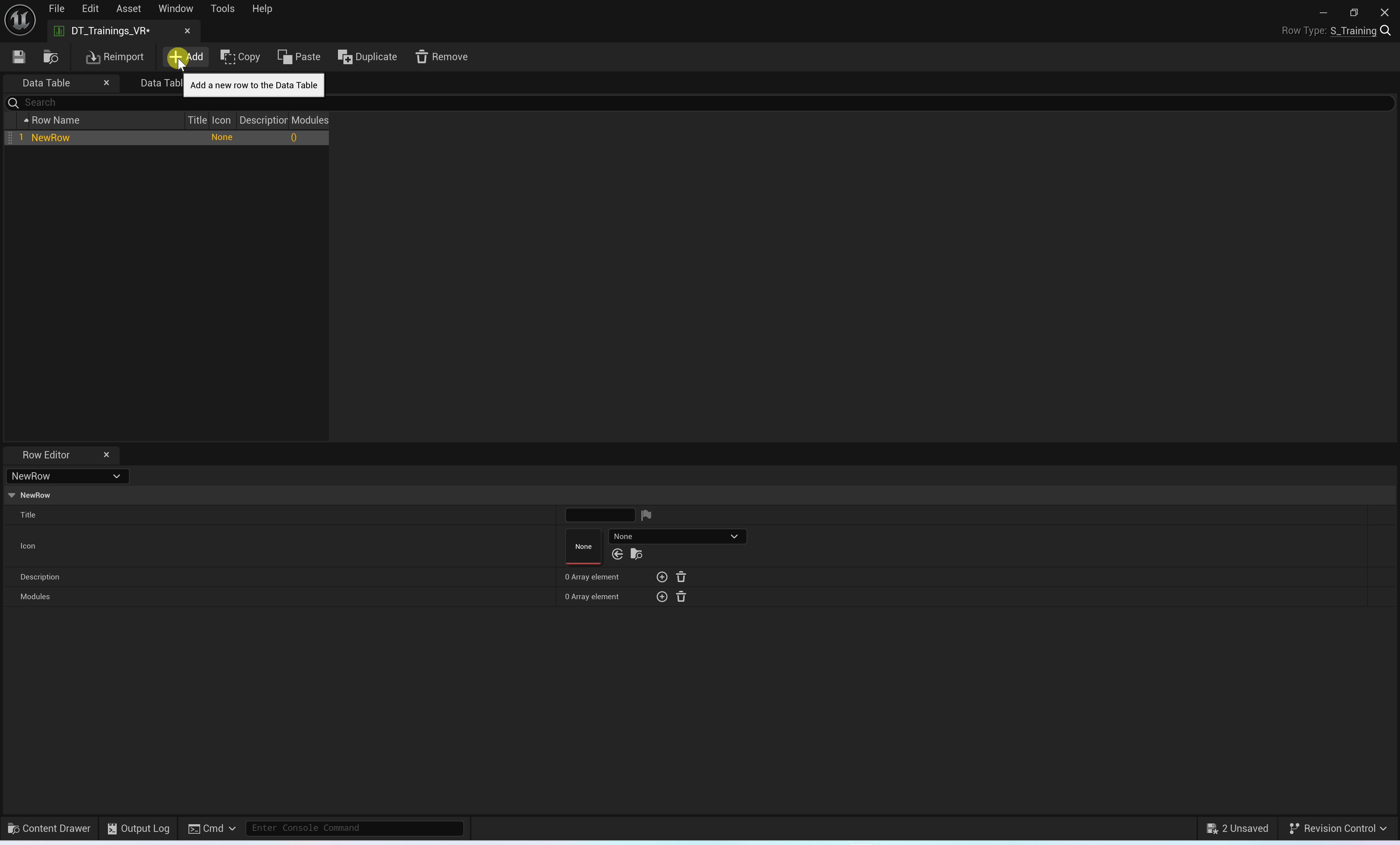The height and width of the screenshot is (845, 1400).
Task: Open the Asset menu
Action: tap(128, 8)
